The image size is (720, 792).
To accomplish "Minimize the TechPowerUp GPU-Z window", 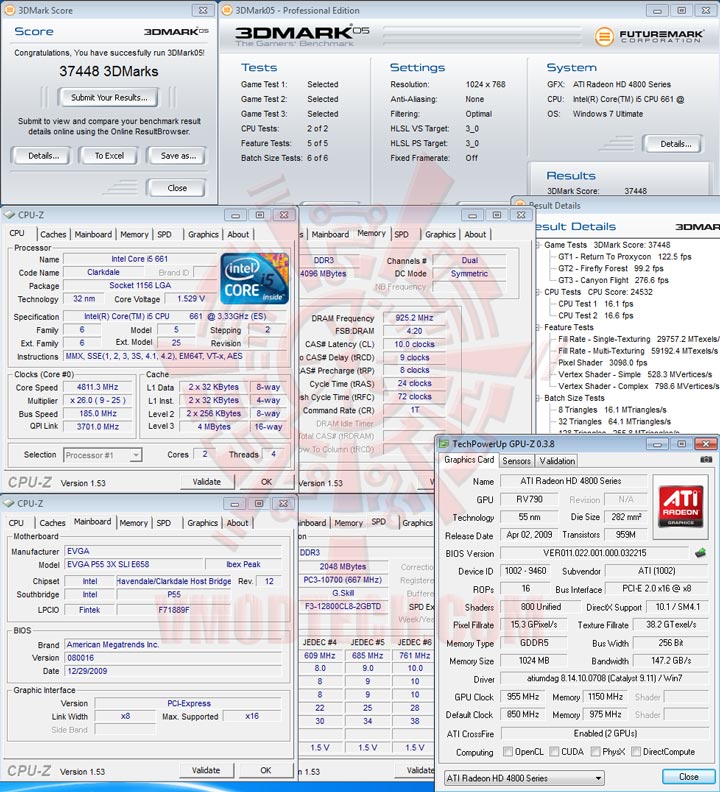I will point(657,444).
